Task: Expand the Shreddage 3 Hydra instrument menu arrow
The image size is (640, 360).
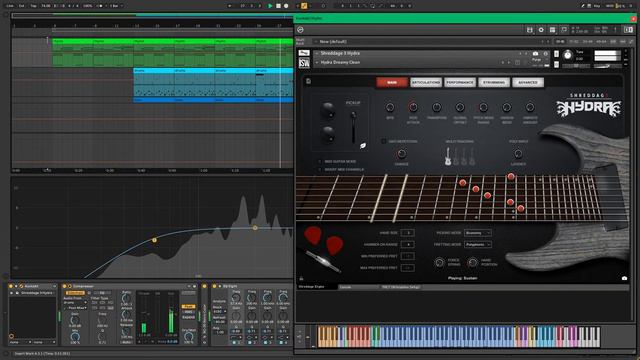Action: (317, 53)
